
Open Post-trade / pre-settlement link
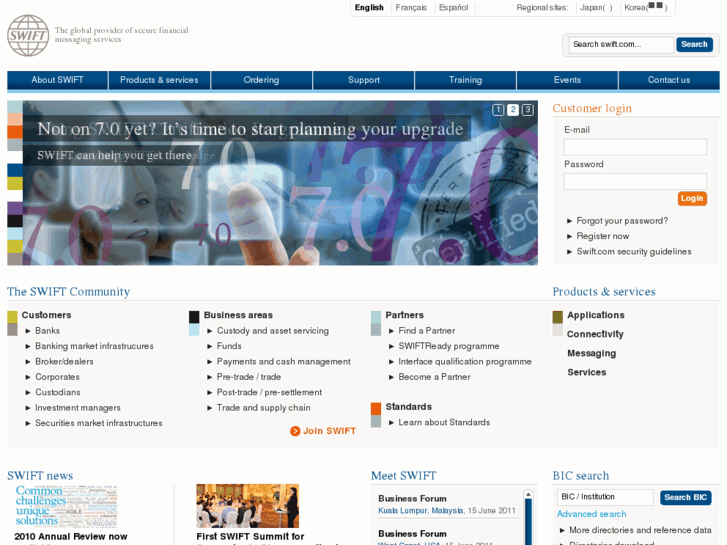coord(269,392)
